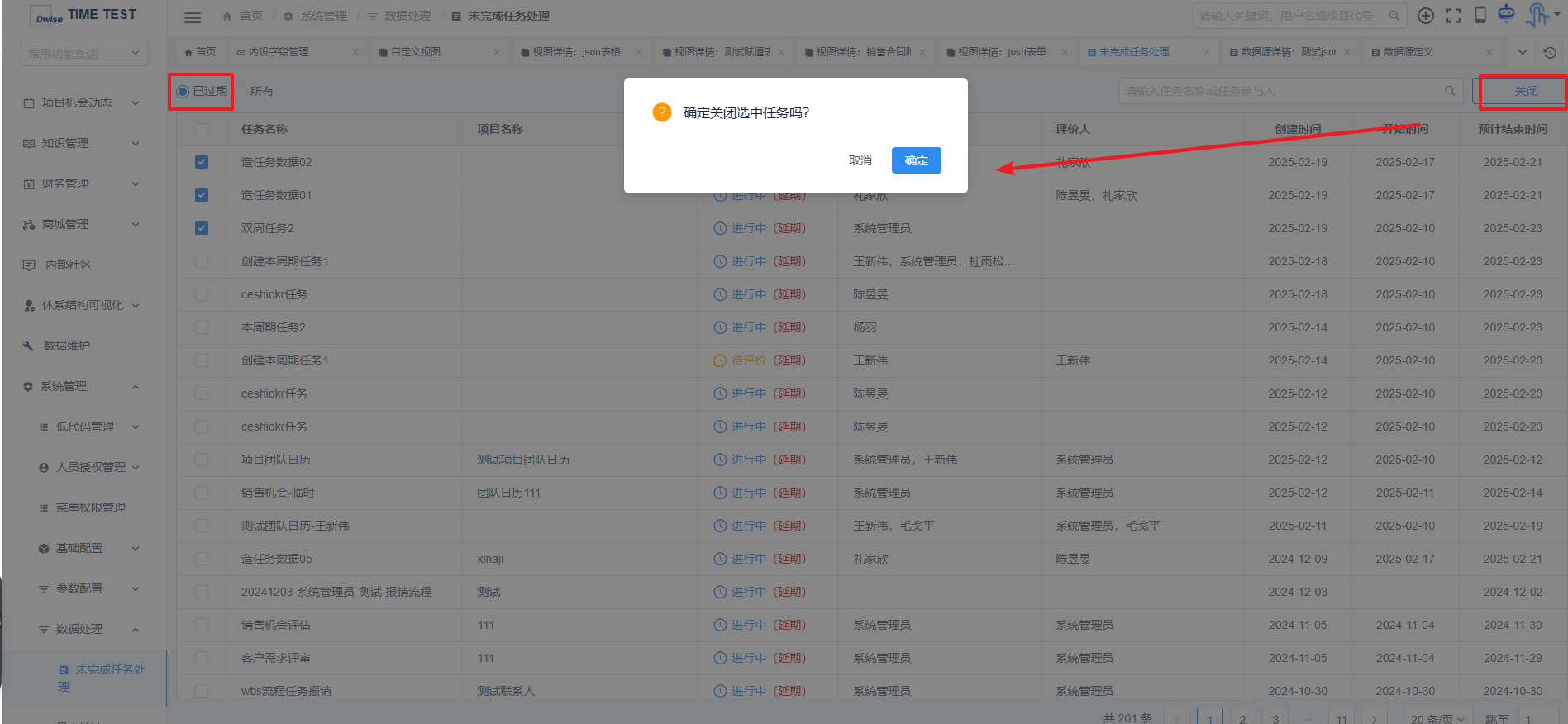Open the tabs overflow dropdown arrow
The width and height of the screenshot is (1568, 724).
pyautogui.click(x=1523, y=52)
